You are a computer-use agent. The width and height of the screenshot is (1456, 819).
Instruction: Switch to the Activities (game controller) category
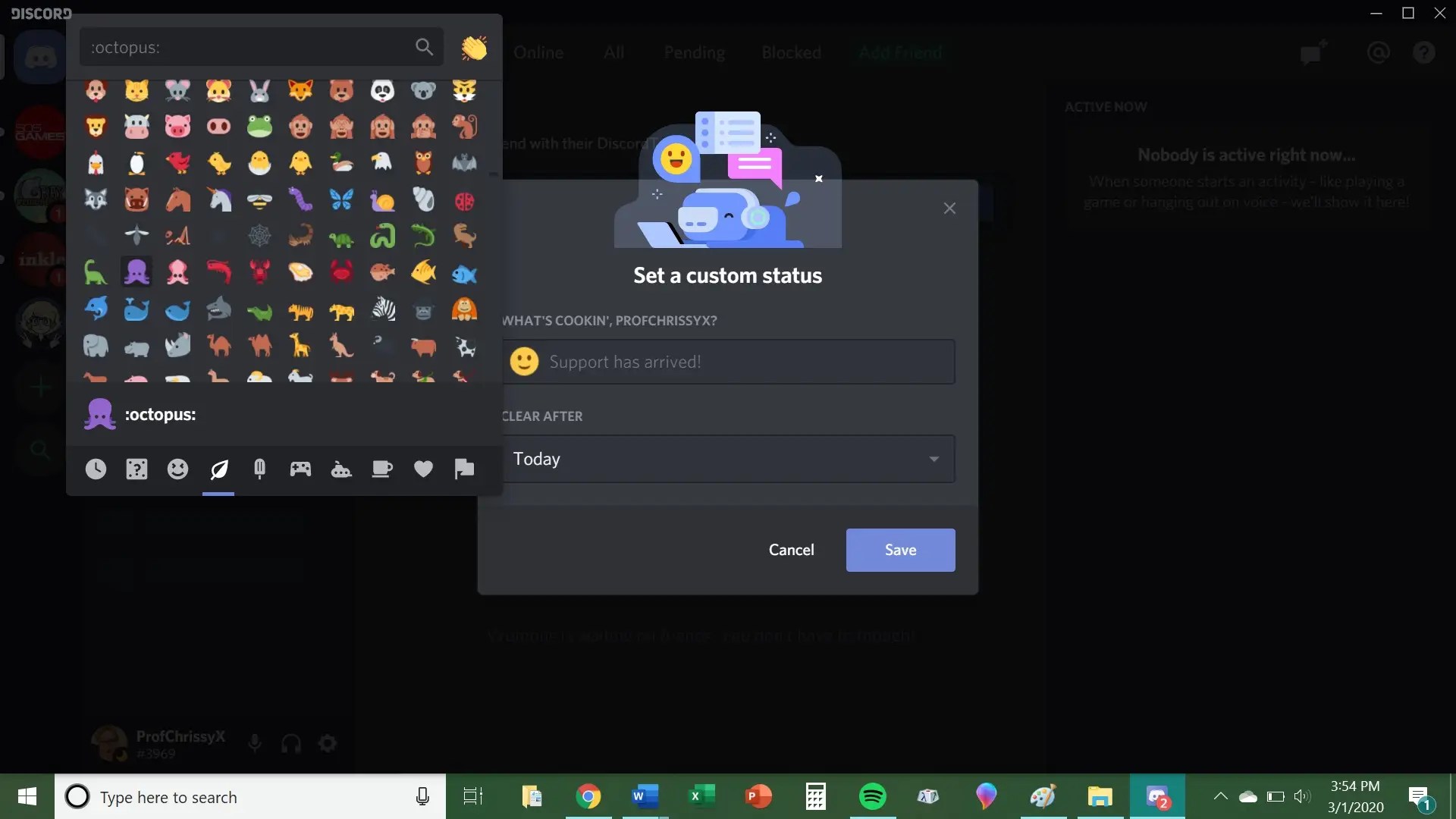[300, 469]
